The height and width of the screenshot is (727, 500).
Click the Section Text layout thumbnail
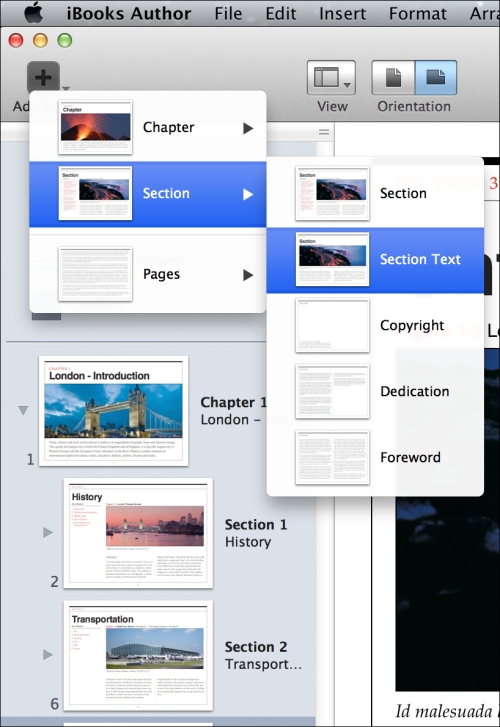[x=333, y=259]
